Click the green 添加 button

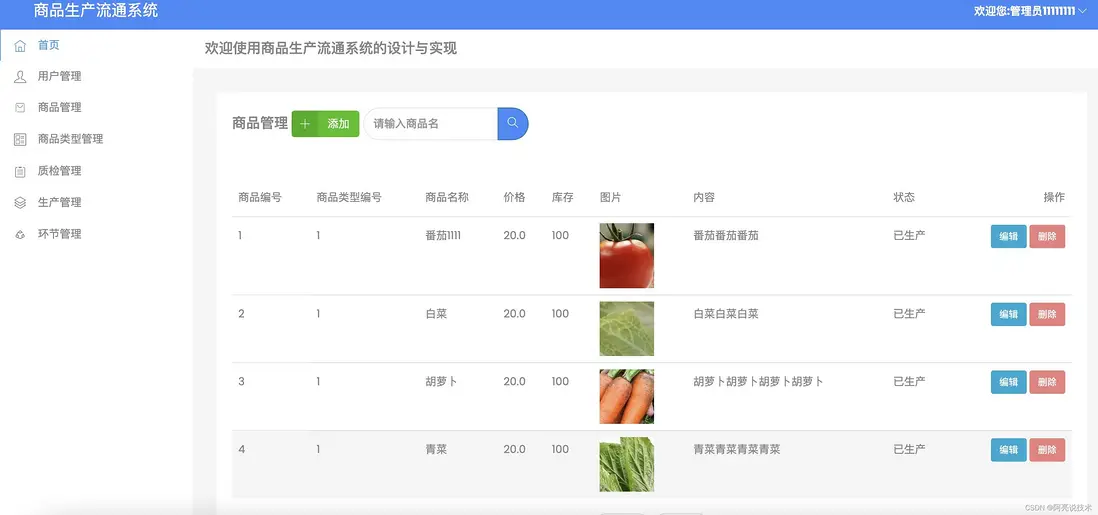coord(326,124)
